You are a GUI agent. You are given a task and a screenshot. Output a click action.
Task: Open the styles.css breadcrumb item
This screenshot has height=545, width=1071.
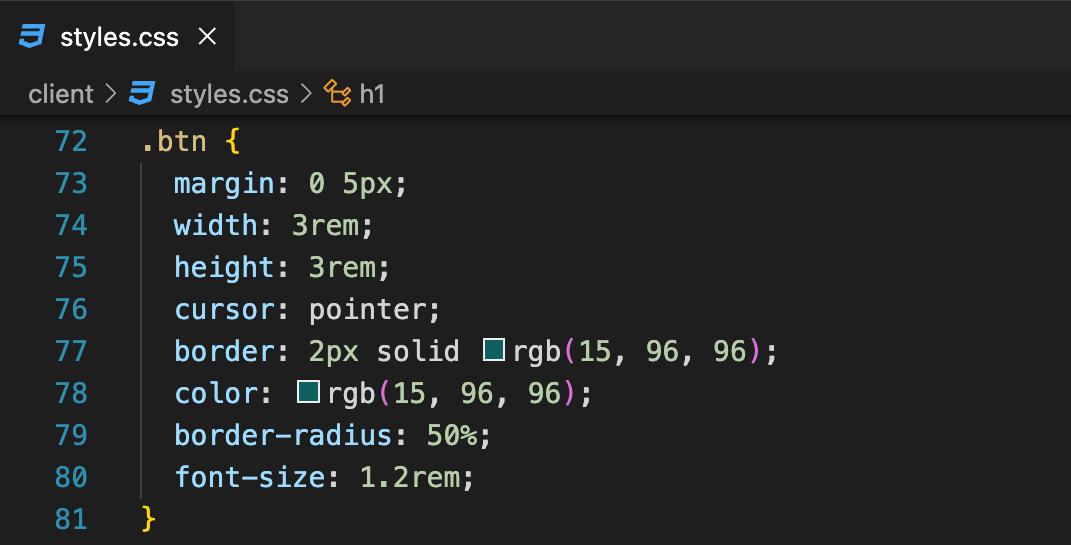tap(229, 94)
